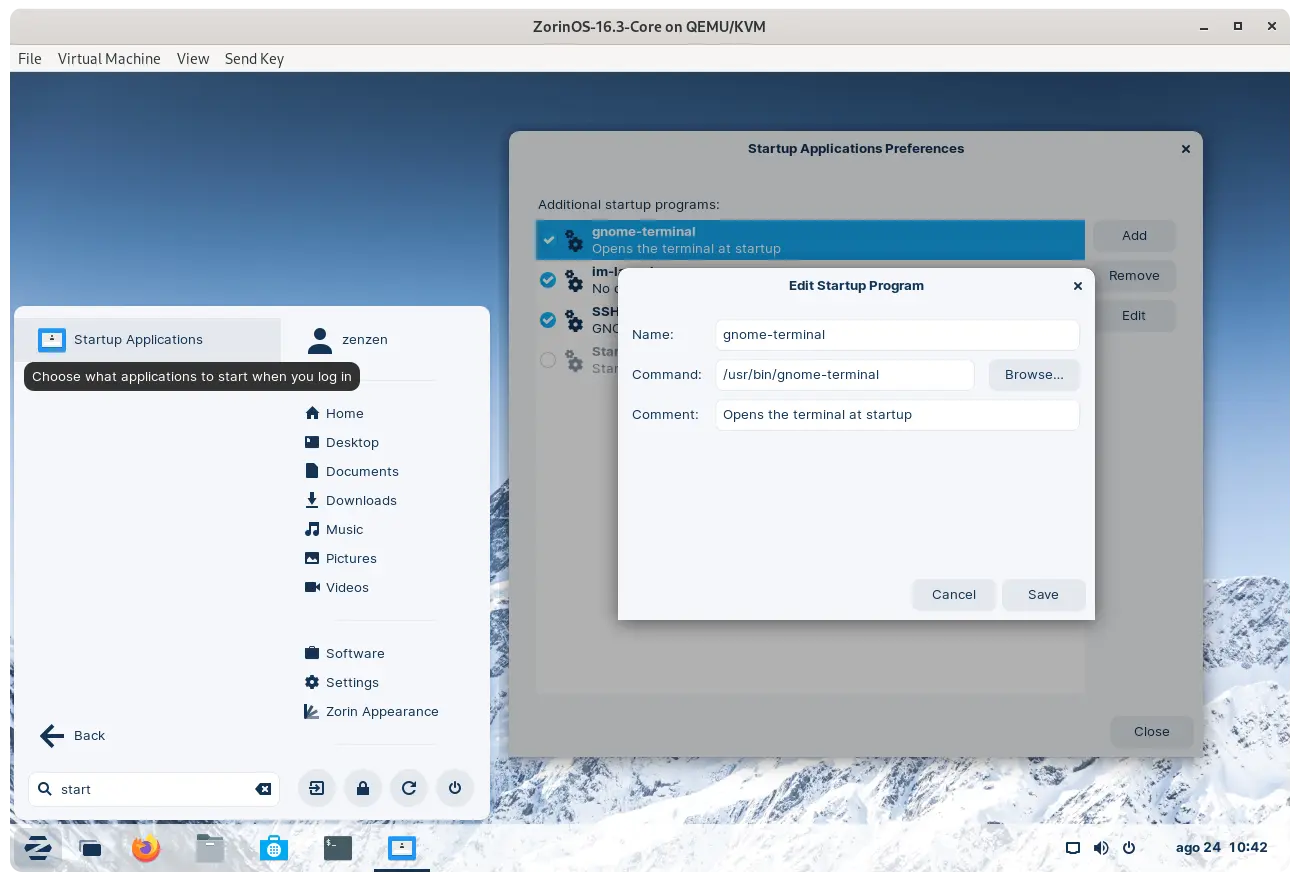Open the Zorin menu launcher icon
The width and height of the screenshot is (1300, 882).
click(38, 848)
